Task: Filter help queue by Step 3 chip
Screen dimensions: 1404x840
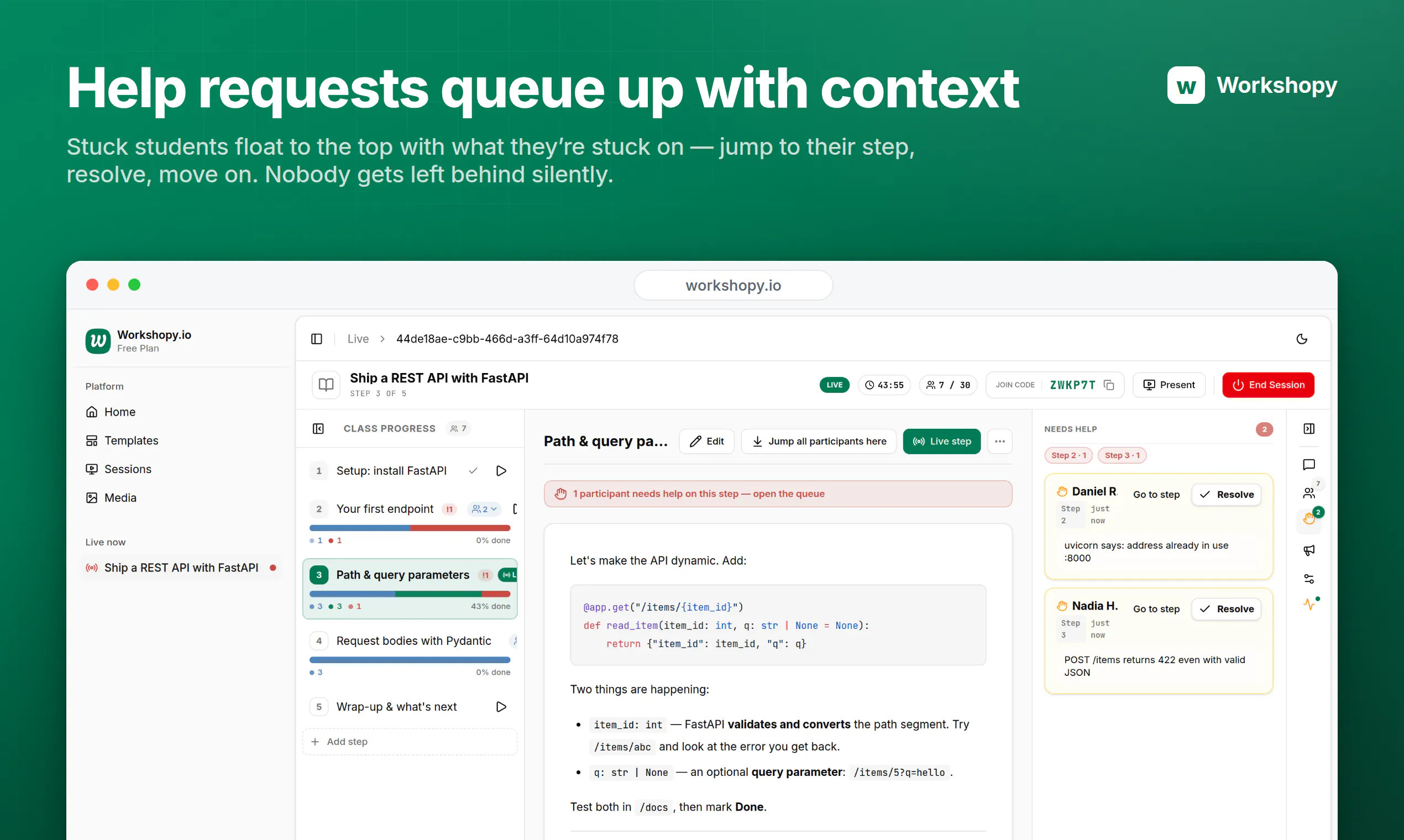Action: point(1122,455)
